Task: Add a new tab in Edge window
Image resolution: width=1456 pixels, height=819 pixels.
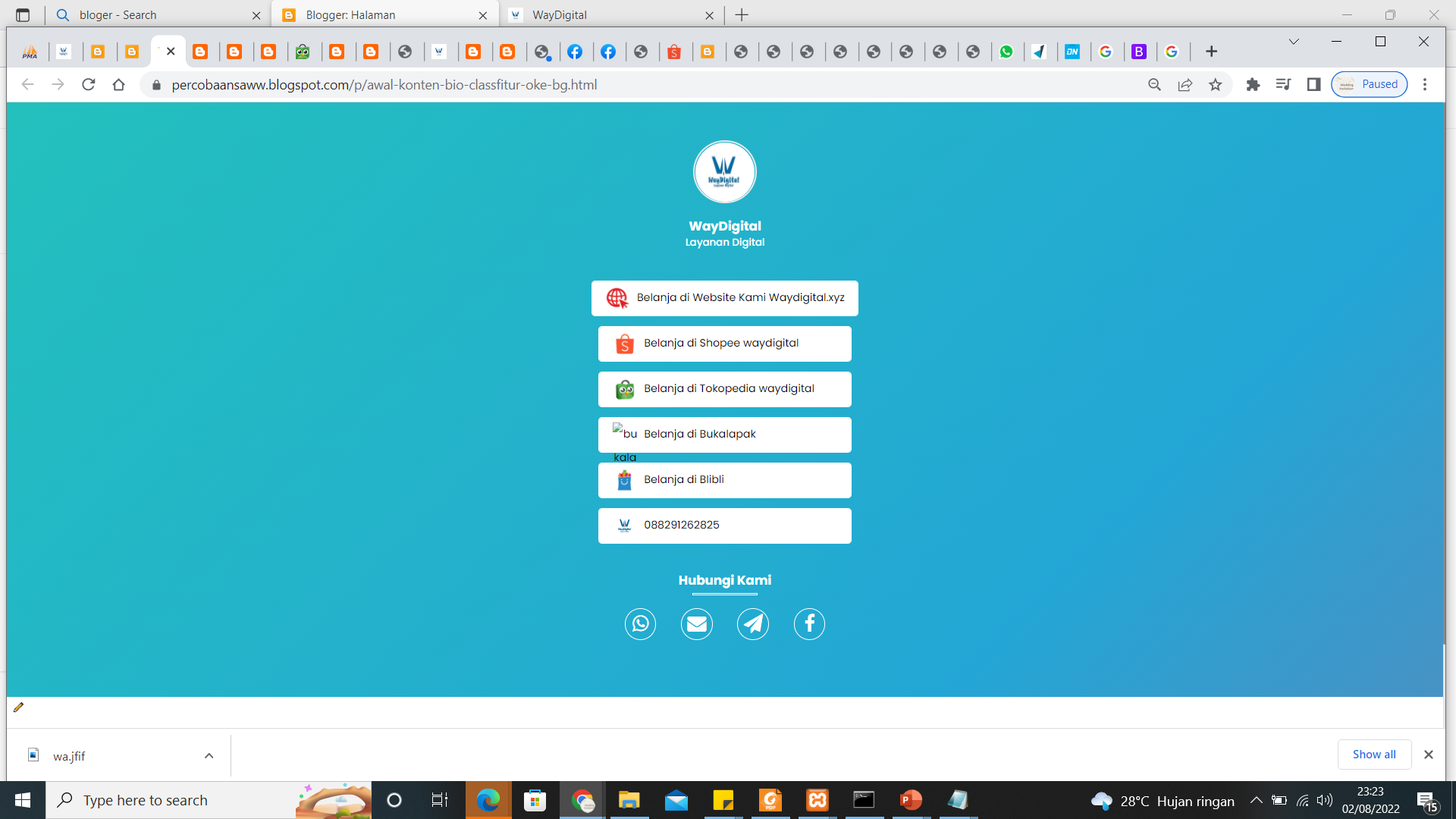Action: [x=742, y=15]
